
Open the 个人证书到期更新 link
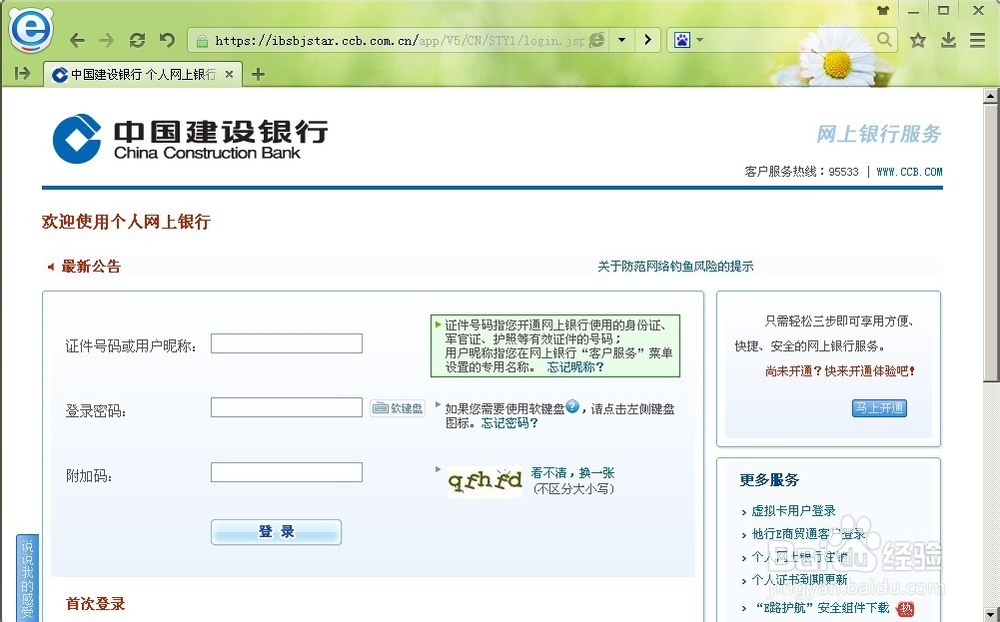point(800,579)
